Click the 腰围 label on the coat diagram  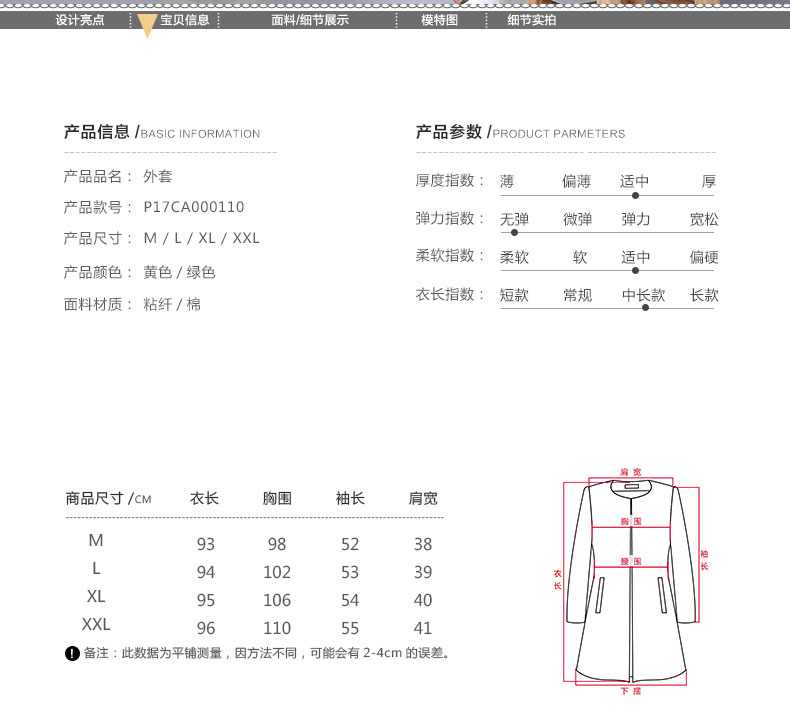[x=630, y=563]
